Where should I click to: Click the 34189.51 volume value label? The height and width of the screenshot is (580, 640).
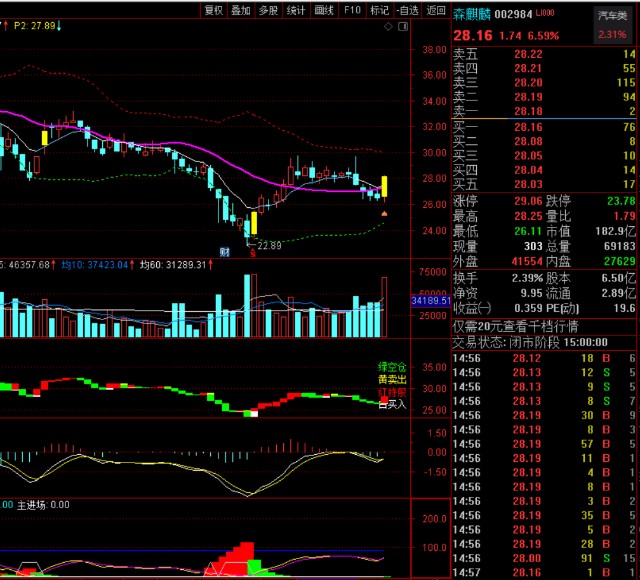click(x=430, y=299)
